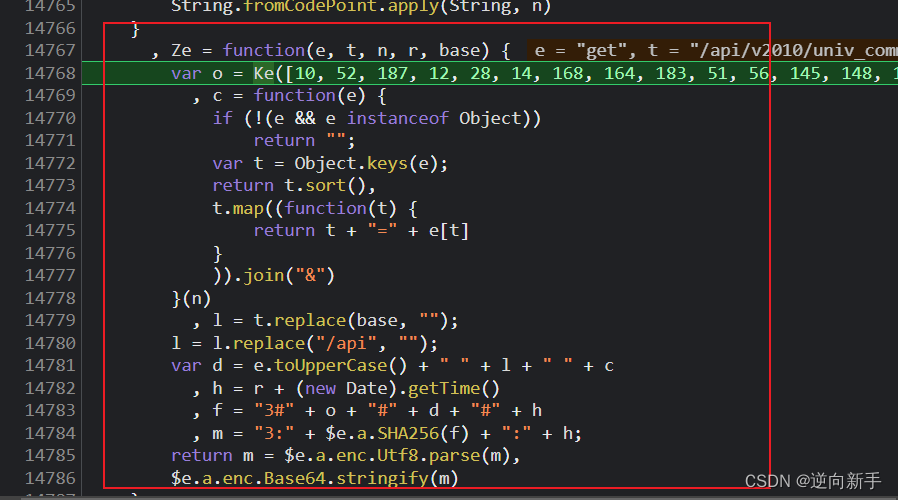Click line number 14780 in gutter
This screenshot has height=500, width=898.
(x=50, y=343)
